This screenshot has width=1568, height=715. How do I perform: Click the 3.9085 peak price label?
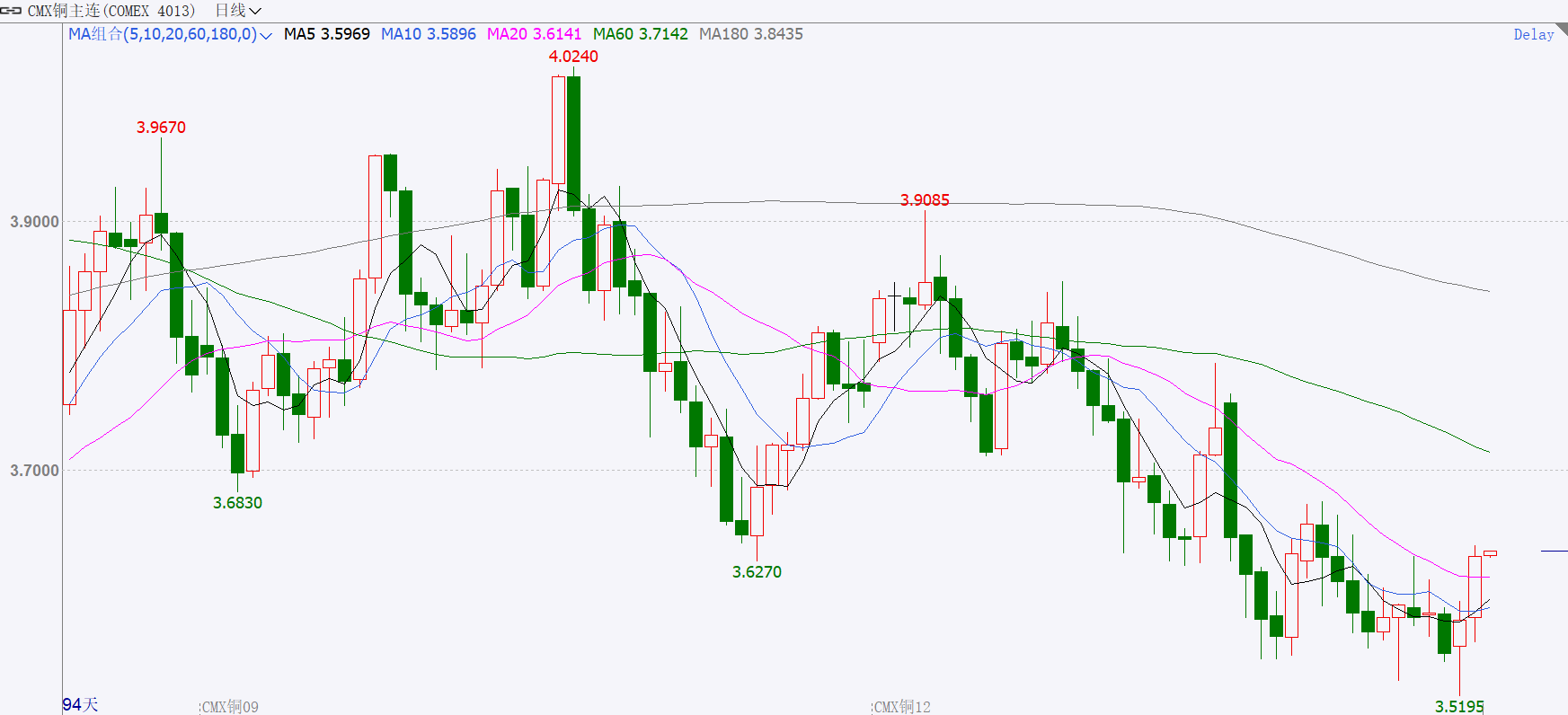[x=925, y=200]
